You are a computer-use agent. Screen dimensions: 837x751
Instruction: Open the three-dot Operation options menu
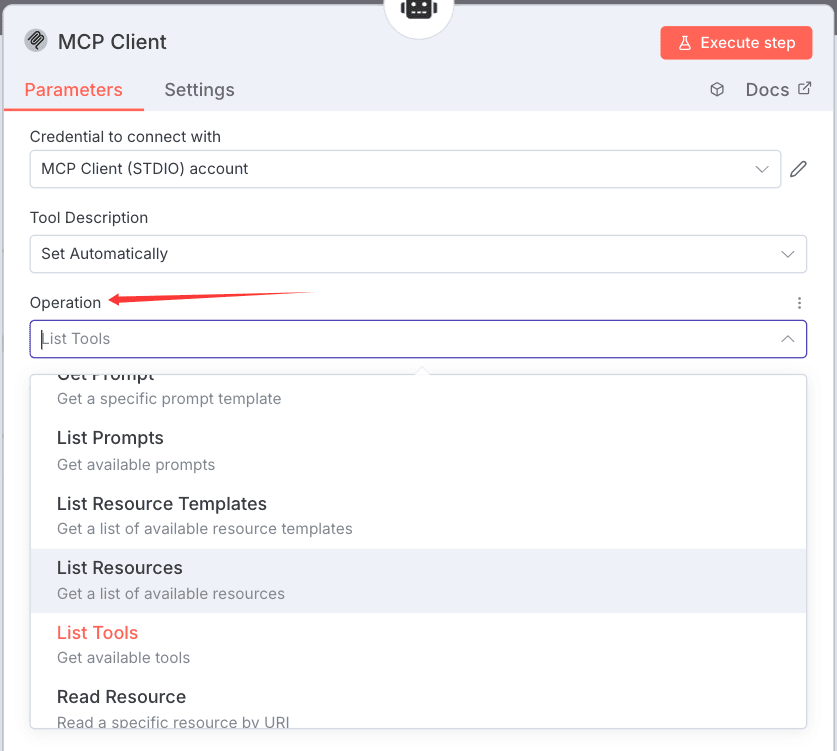(x=798, y=303)
